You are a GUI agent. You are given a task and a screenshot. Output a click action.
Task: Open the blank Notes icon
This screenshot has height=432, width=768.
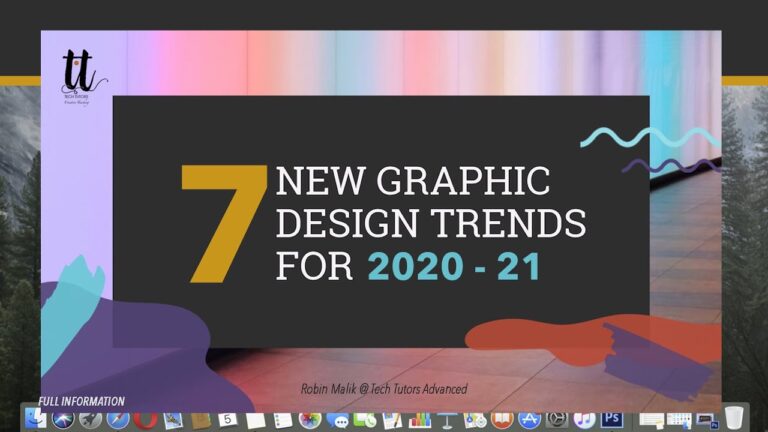coord(255,419)
